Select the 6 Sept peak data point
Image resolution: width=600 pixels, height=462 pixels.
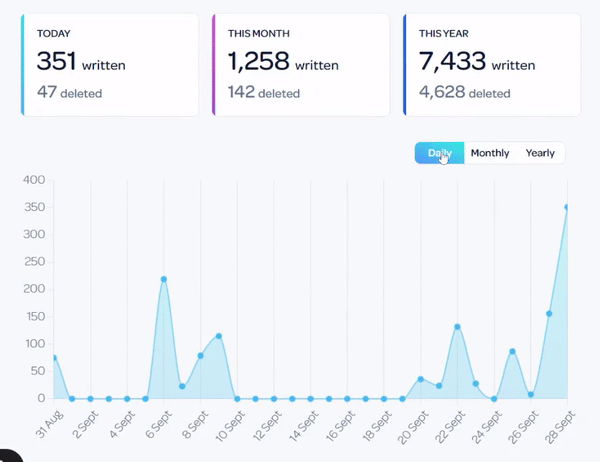point(164,279)
